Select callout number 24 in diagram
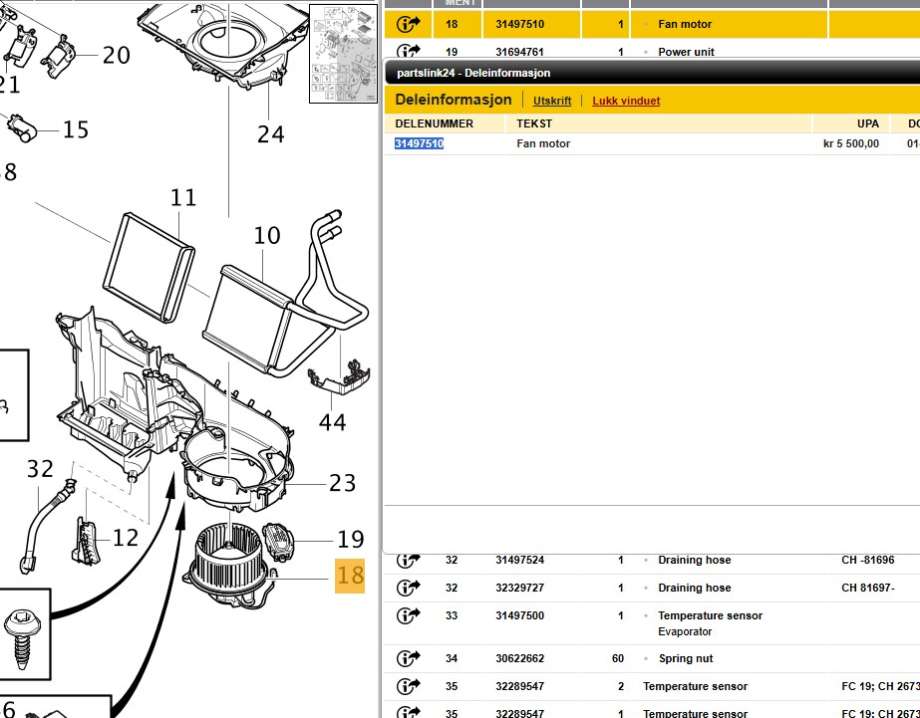This screenshot has height=718, width=920. click(270, 134)
